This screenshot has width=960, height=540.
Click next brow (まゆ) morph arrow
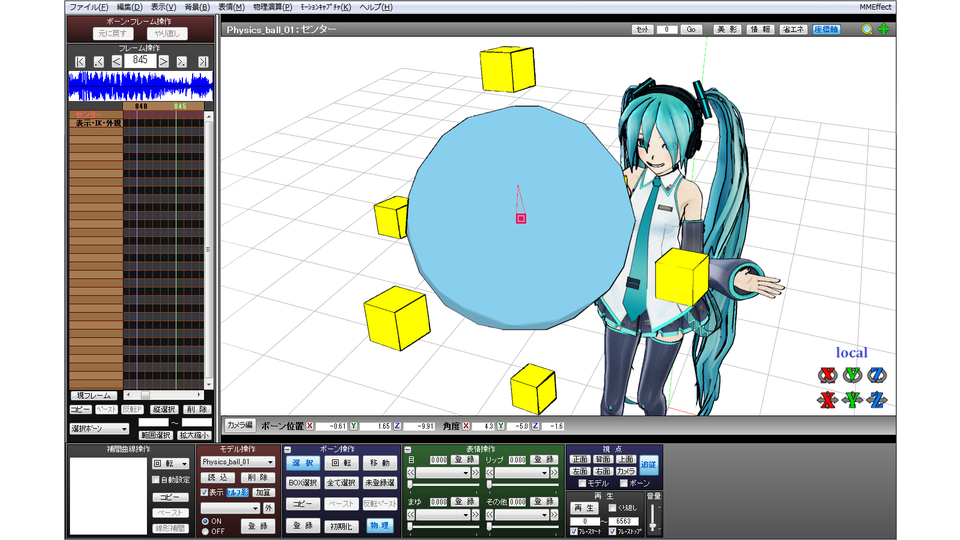pos(476,515)
